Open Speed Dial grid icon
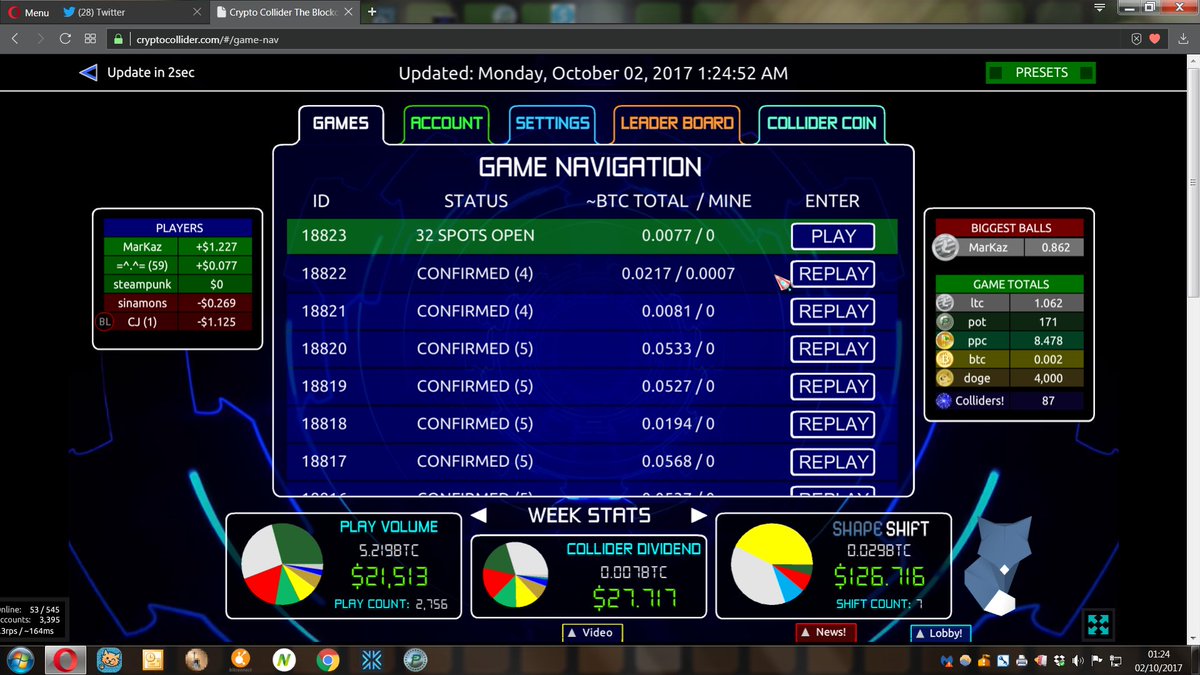The width and height of the screenshot is (1200, 675). [90, 39]
